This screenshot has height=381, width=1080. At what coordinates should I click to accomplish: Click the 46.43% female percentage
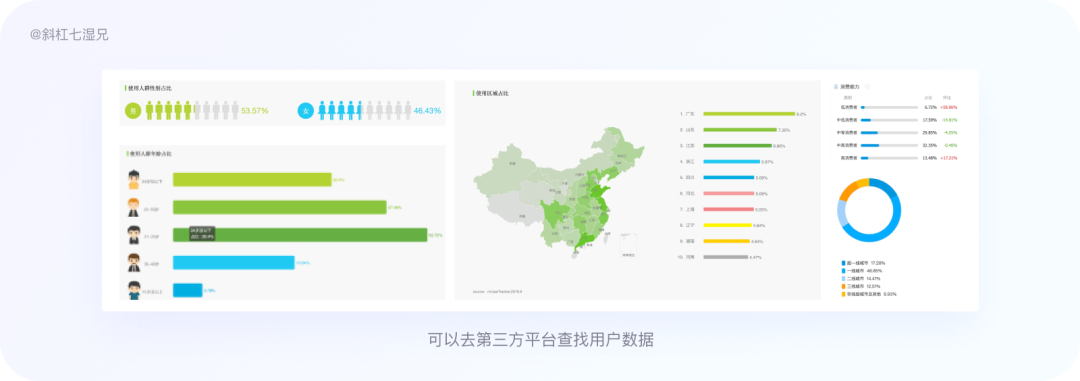click(427, 110)
